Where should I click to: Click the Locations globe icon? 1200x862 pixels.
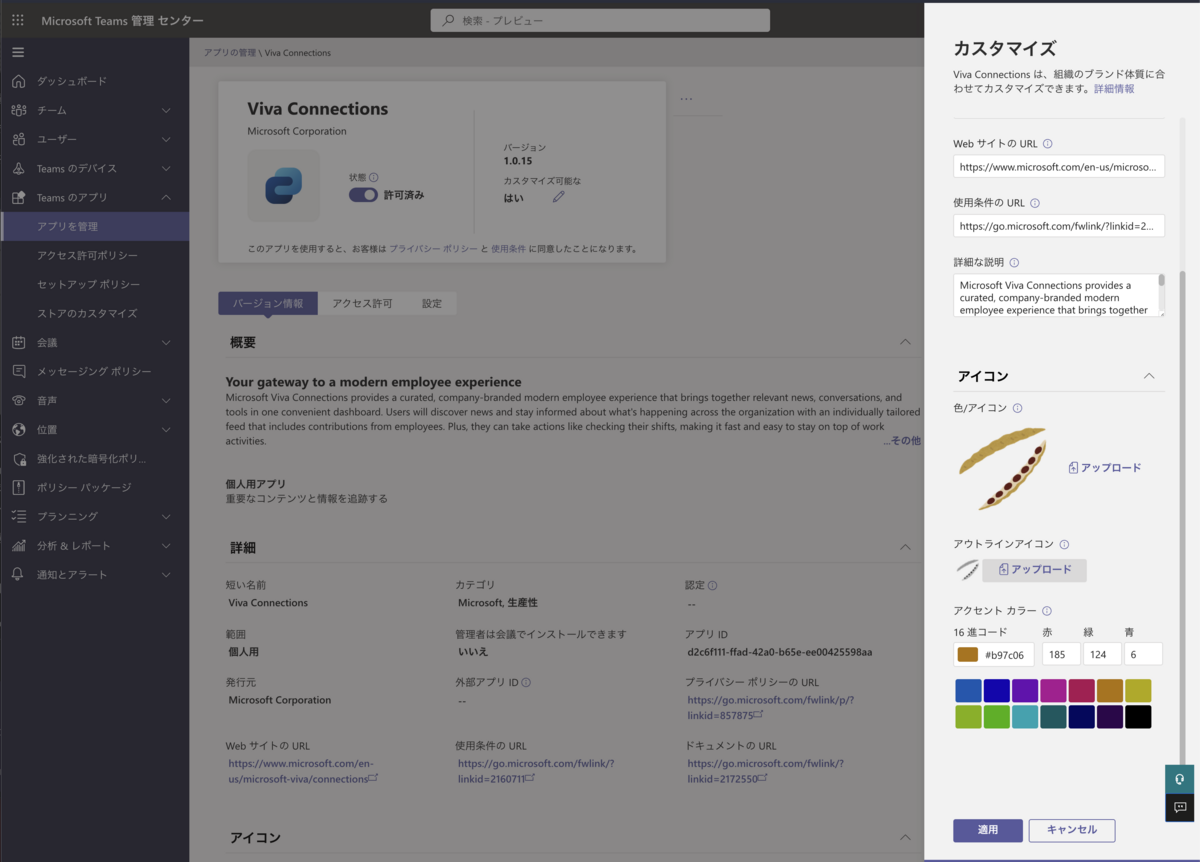coord(18,429)
